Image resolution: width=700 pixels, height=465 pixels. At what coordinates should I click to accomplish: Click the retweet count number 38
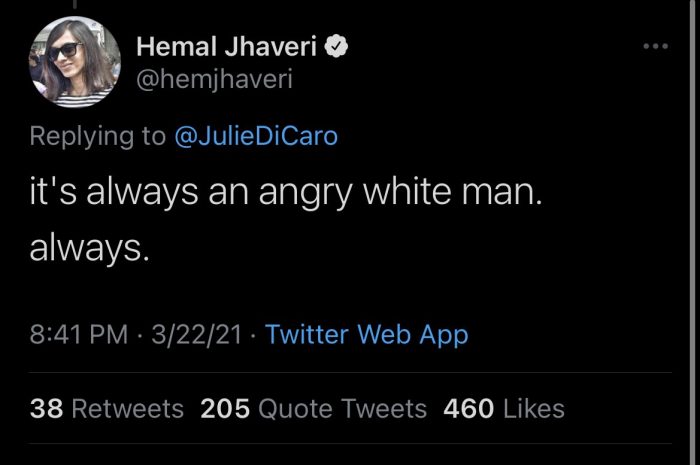click(46, 408)
